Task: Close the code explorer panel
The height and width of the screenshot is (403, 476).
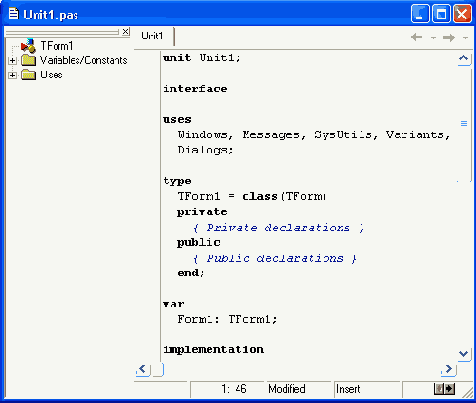Action: (x=126, y=32)
